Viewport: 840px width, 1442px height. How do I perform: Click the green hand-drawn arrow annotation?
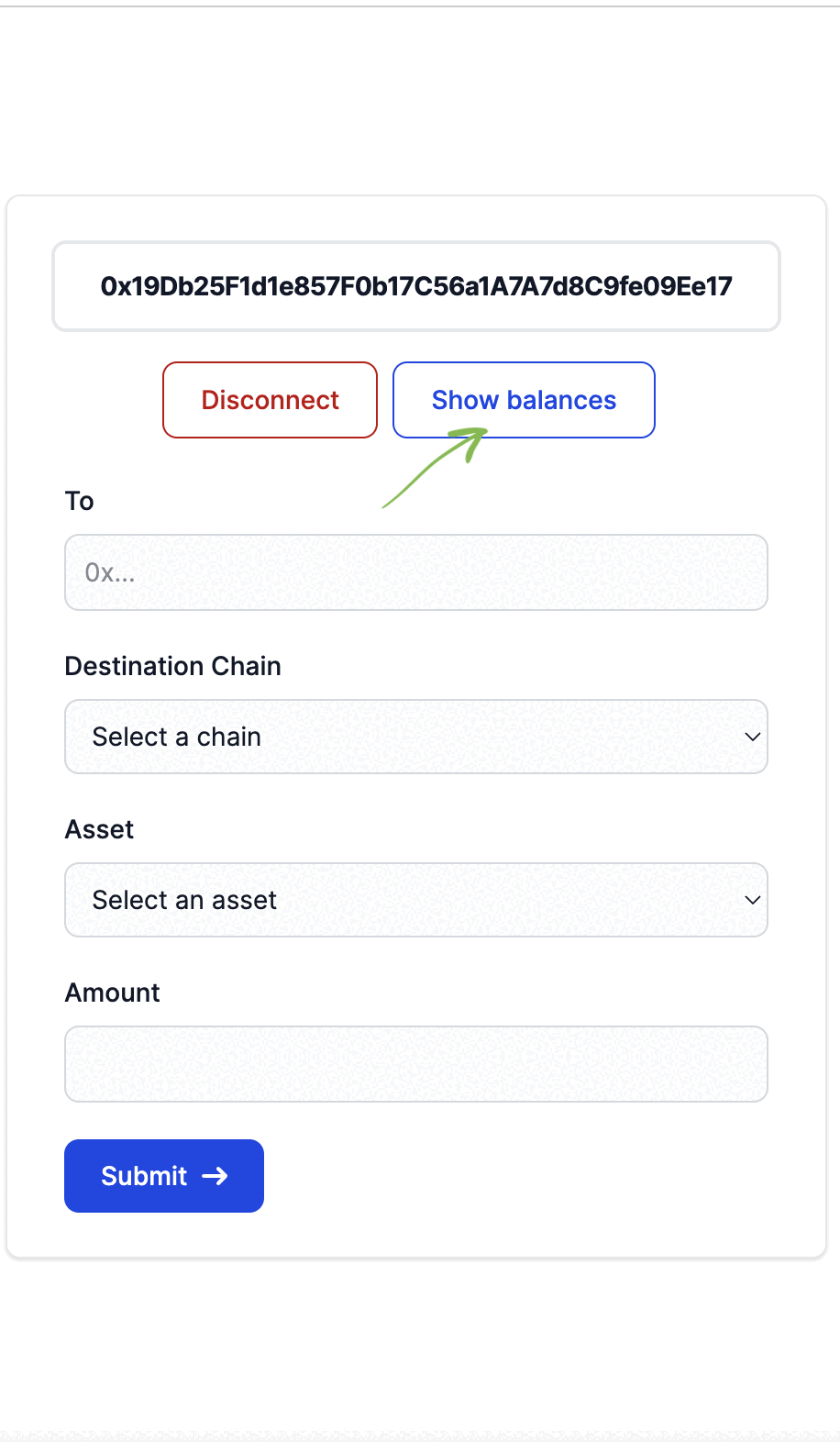435,467
